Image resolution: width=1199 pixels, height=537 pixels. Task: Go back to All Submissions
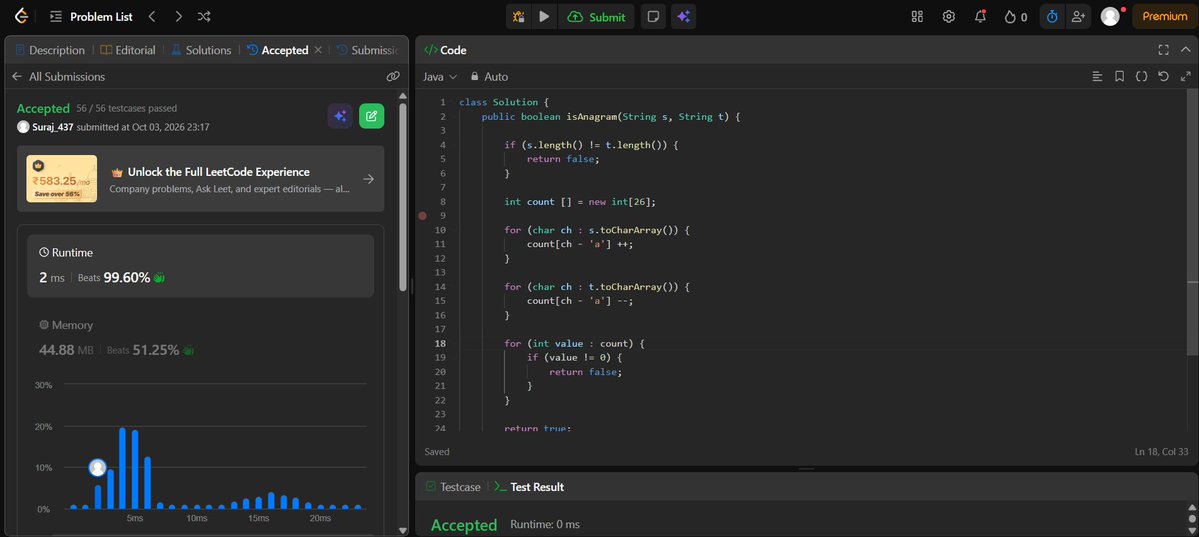click(58, 76)
